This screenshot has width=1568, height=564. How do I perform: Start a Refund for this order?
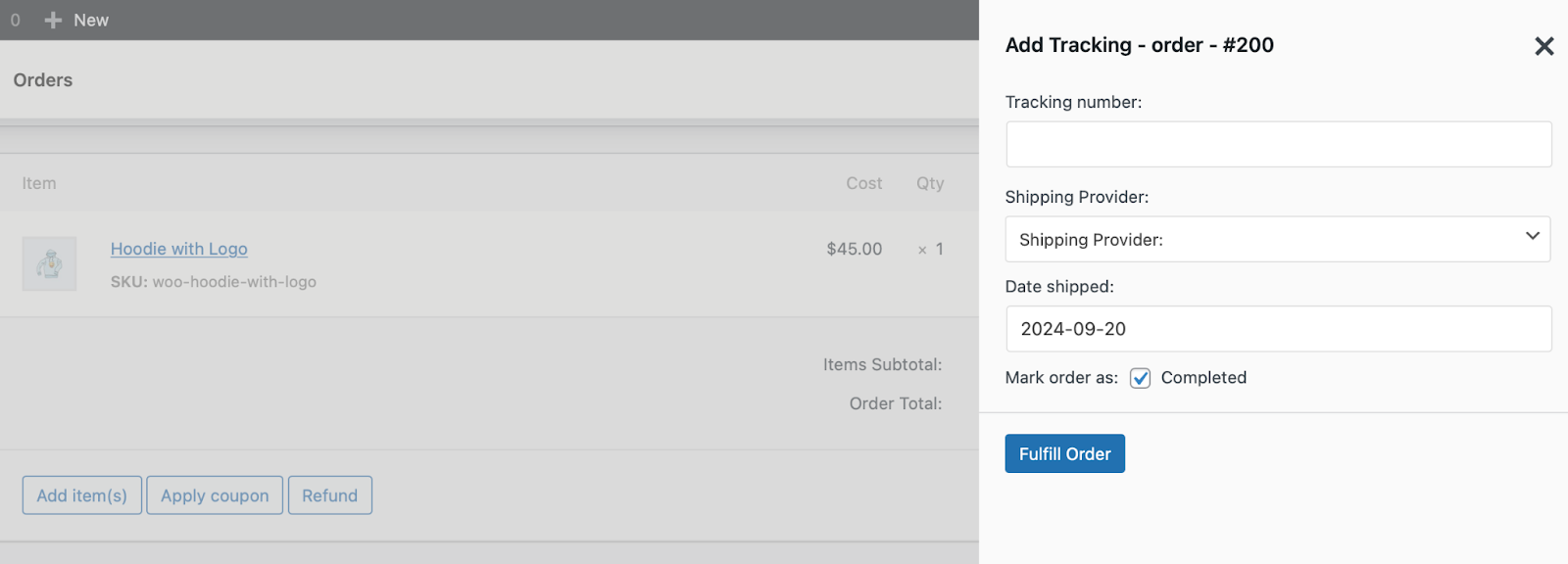[x=329, y=494]
